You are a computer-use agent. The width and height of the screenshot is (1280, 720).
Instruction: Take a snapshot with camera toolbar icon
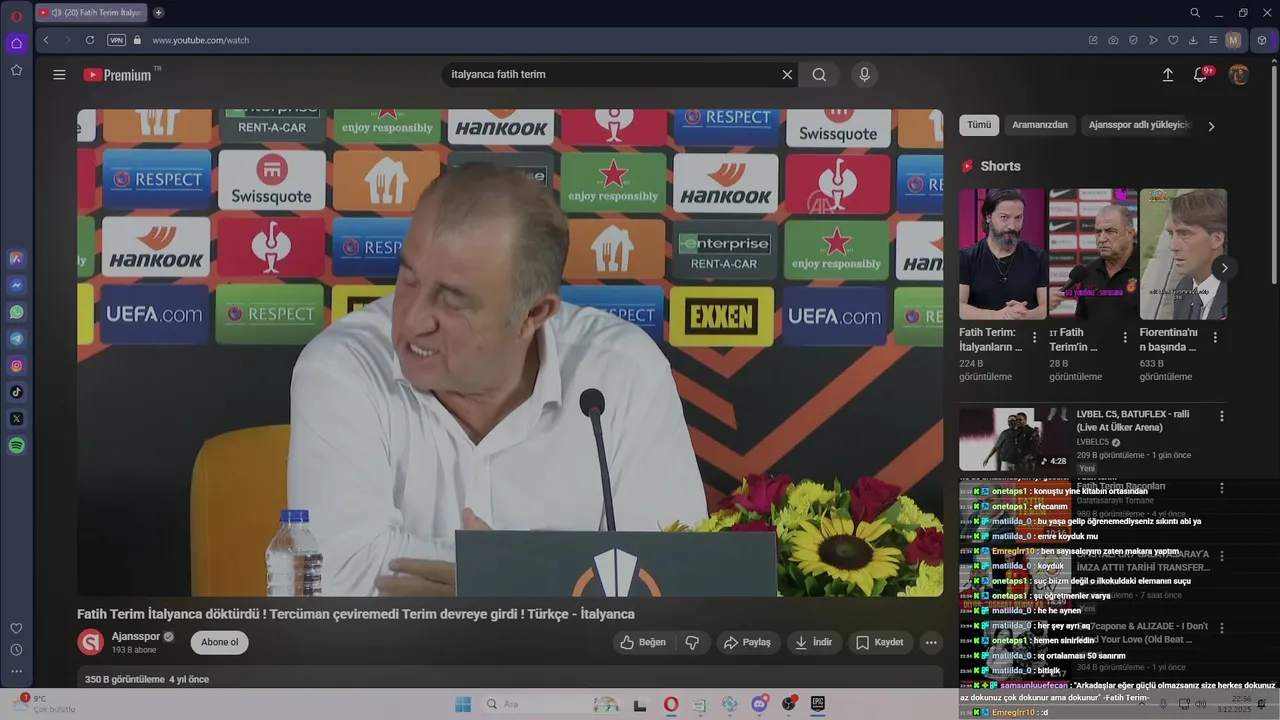[x=1113, y=40]
